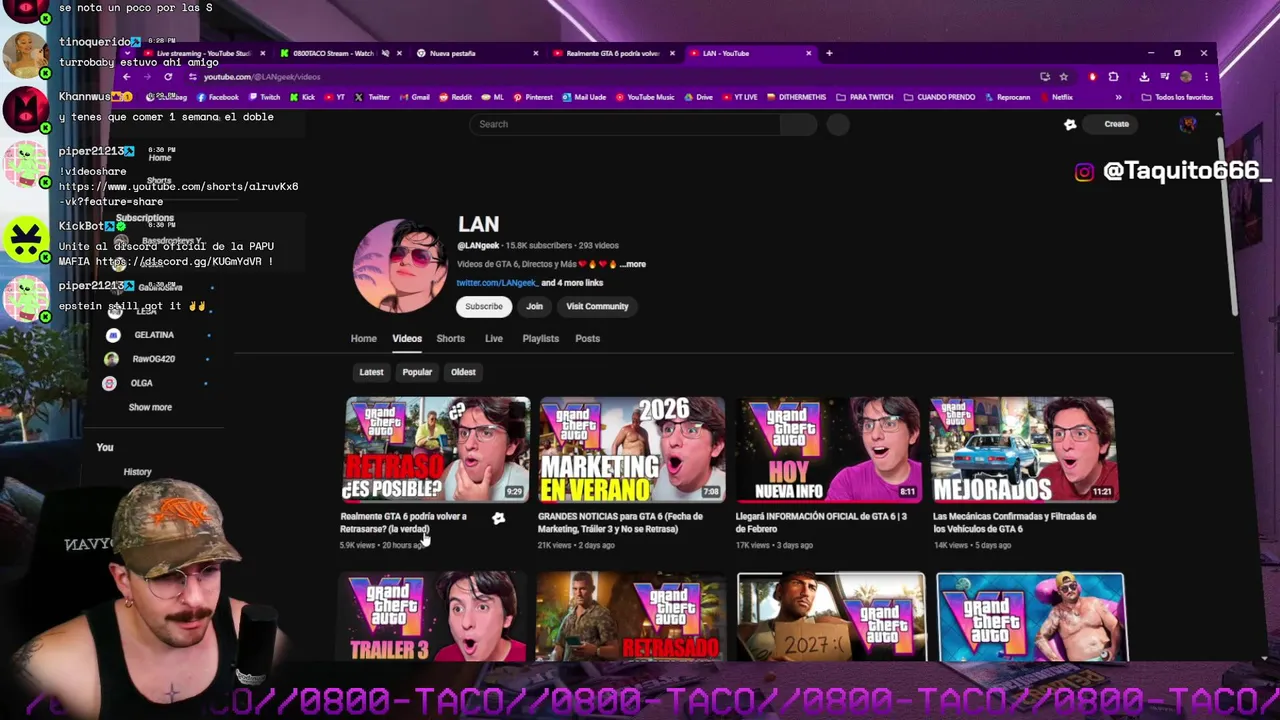Open the Gmail bookmark
This screenshot has height=720, width=1280.
(414, 97)
